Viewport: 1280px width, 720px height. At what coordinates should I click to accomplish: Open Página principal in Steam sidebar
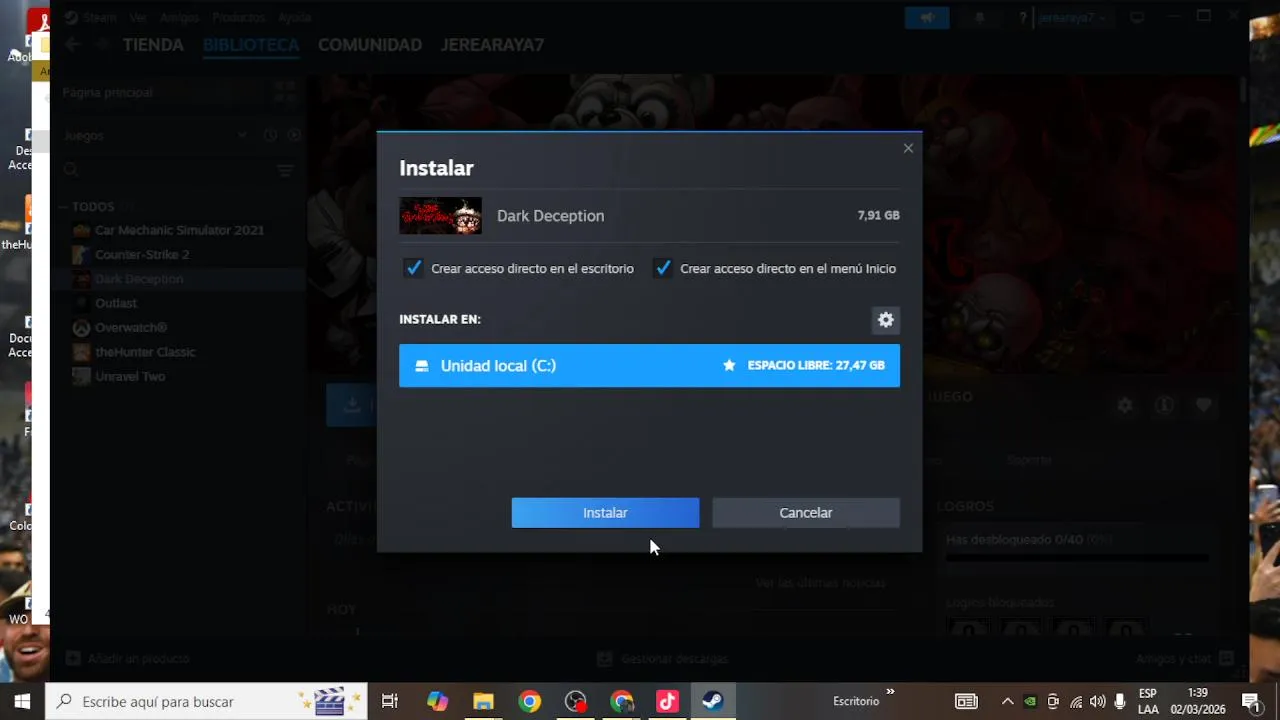[108, 92]
